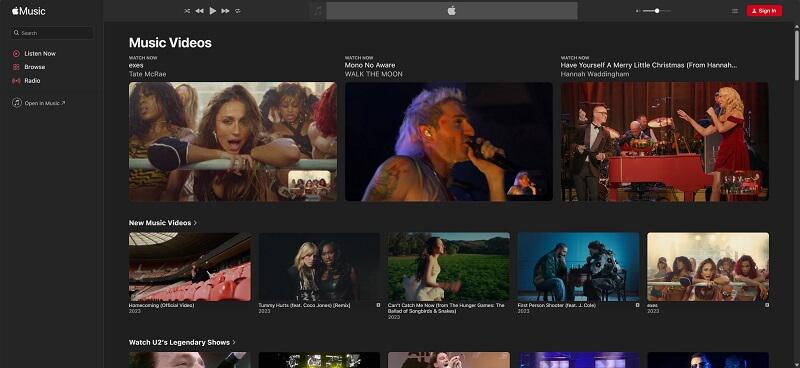
Task: Open the Hannah Waddingham Christmas featured video
Action: [664, 141]
